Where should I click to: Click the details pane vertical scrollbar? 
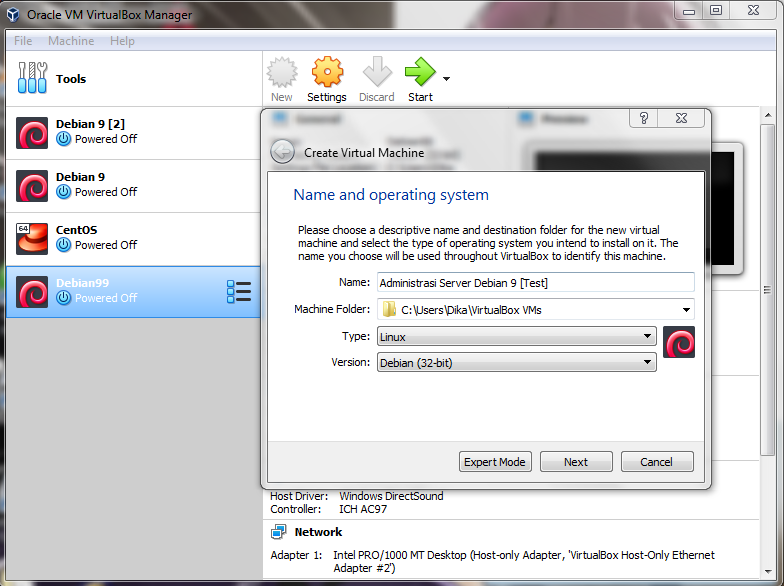pos(767,290)
